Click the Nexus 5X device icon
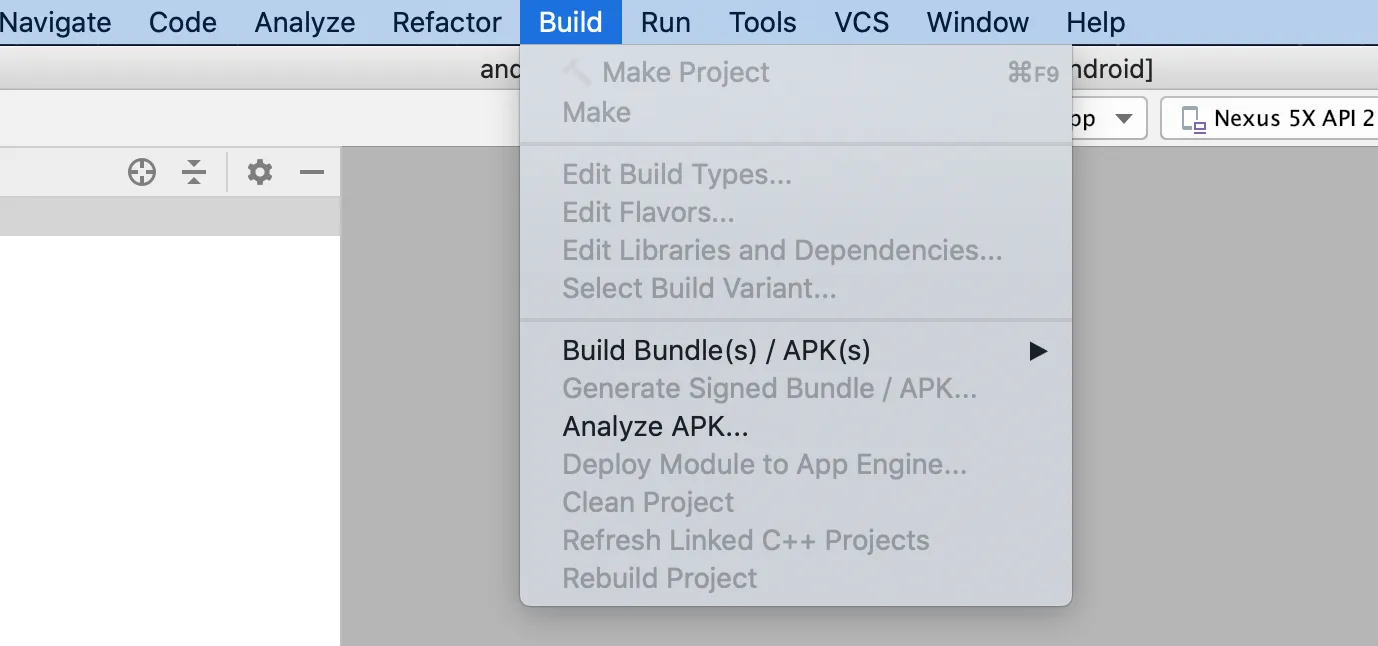The height and width of the screenshot is (646, 1378). pyautogui.click(x=1193, y=119)
